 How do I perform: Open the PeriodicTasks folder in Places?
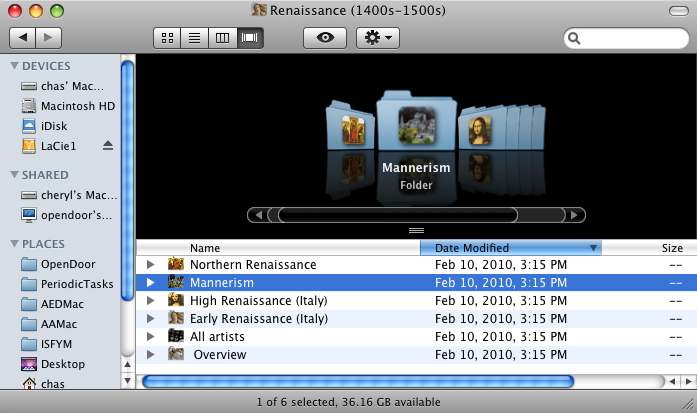[67, 284]
